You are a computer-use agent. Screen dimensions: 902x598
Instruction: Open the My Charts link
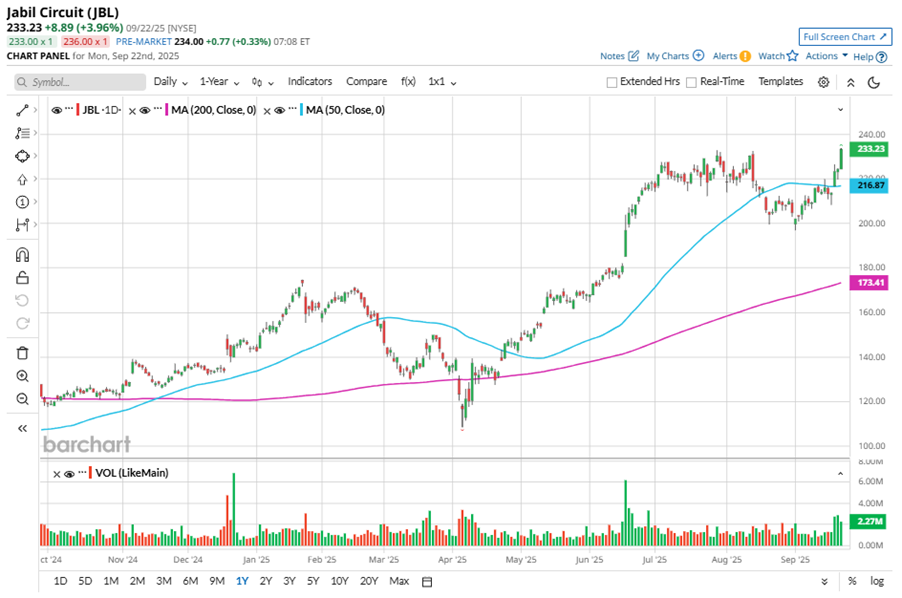click(675, 56)
